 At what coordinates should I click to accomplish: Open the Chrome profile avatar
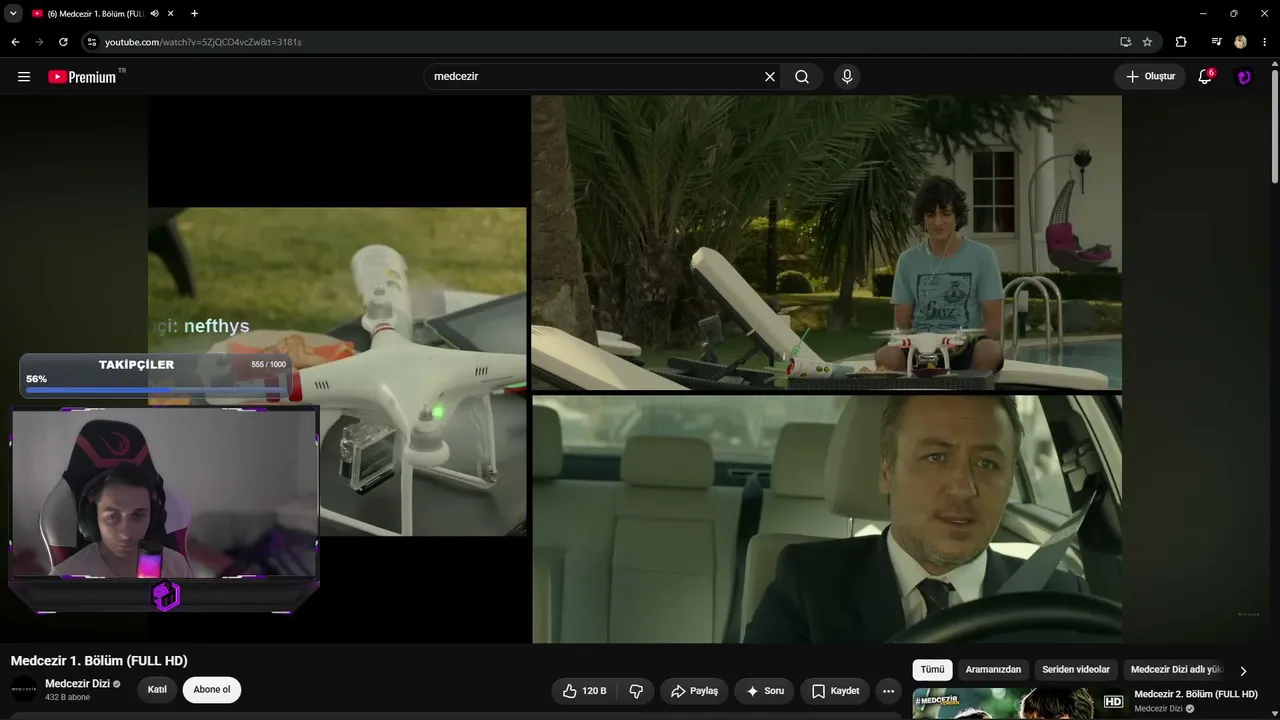[x=1241, y=42]
